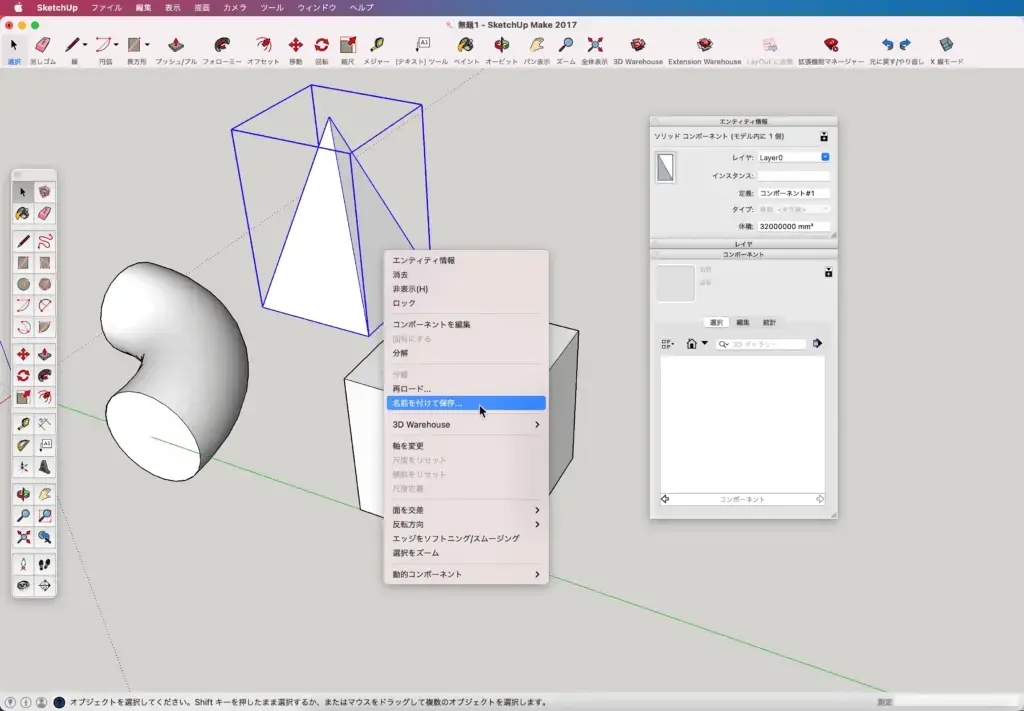Choose the [テキスト] ツール in top toolbar
The height and width of the screenshot is (711, 1024).
click(422, 44)
